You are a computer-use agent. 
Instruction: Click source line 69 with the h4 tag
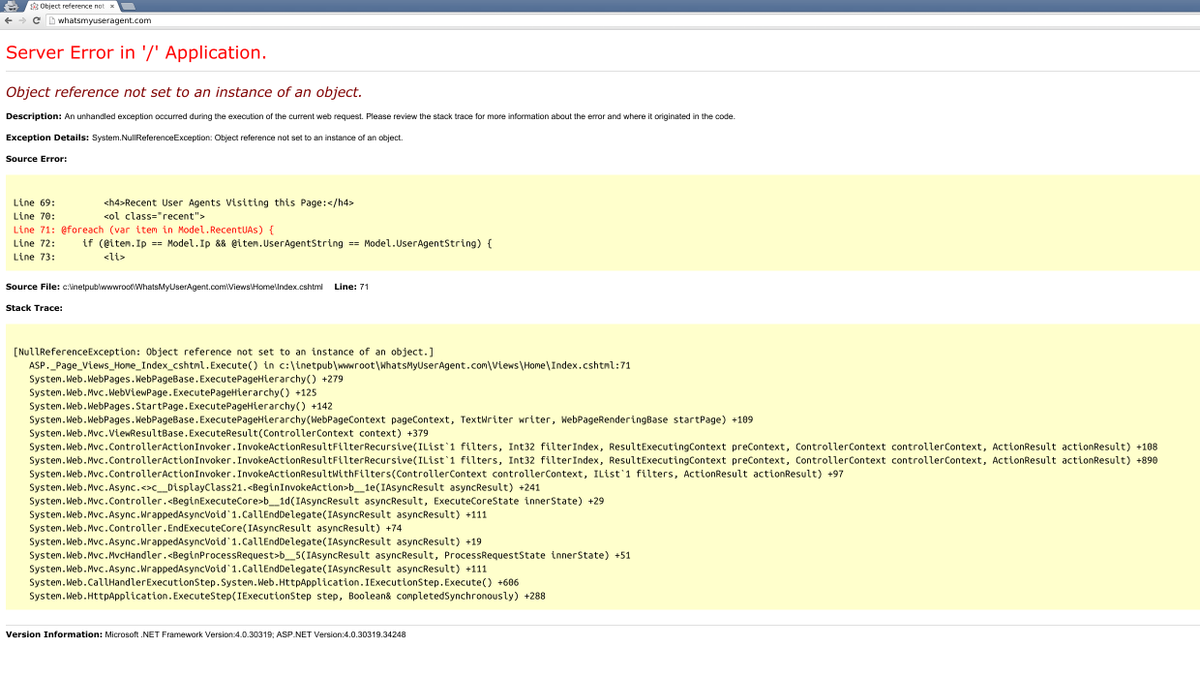click(184, 202)
